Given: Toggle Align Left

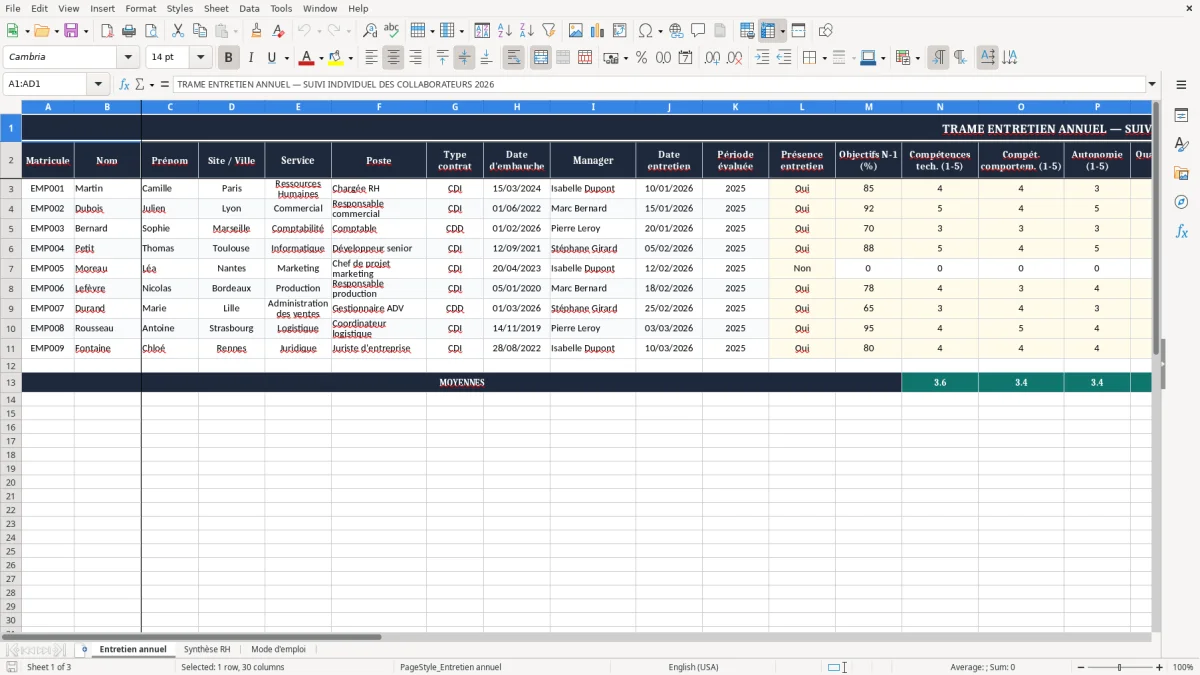Looking at the screenshot, I should 371,58.
